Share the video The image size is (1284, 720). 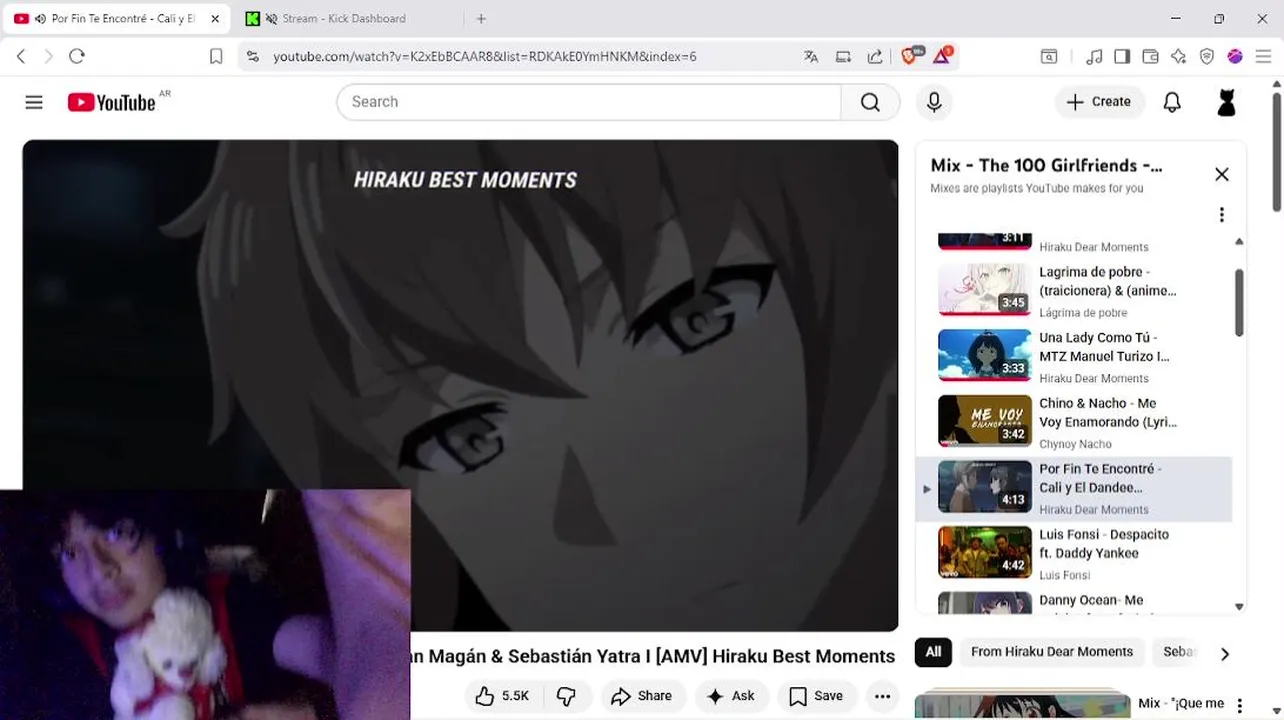(x=641, y=696)
